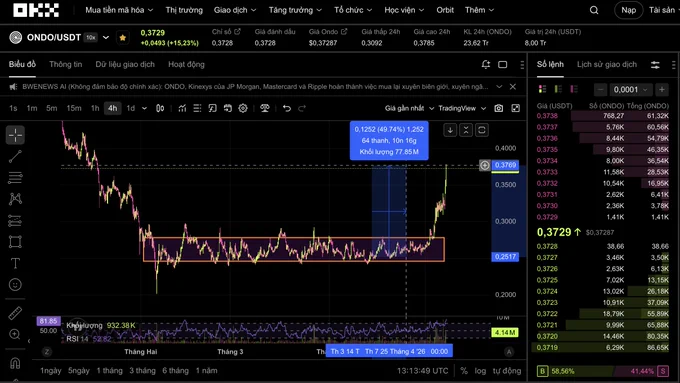Open price alert bell icon

[486, 65]
